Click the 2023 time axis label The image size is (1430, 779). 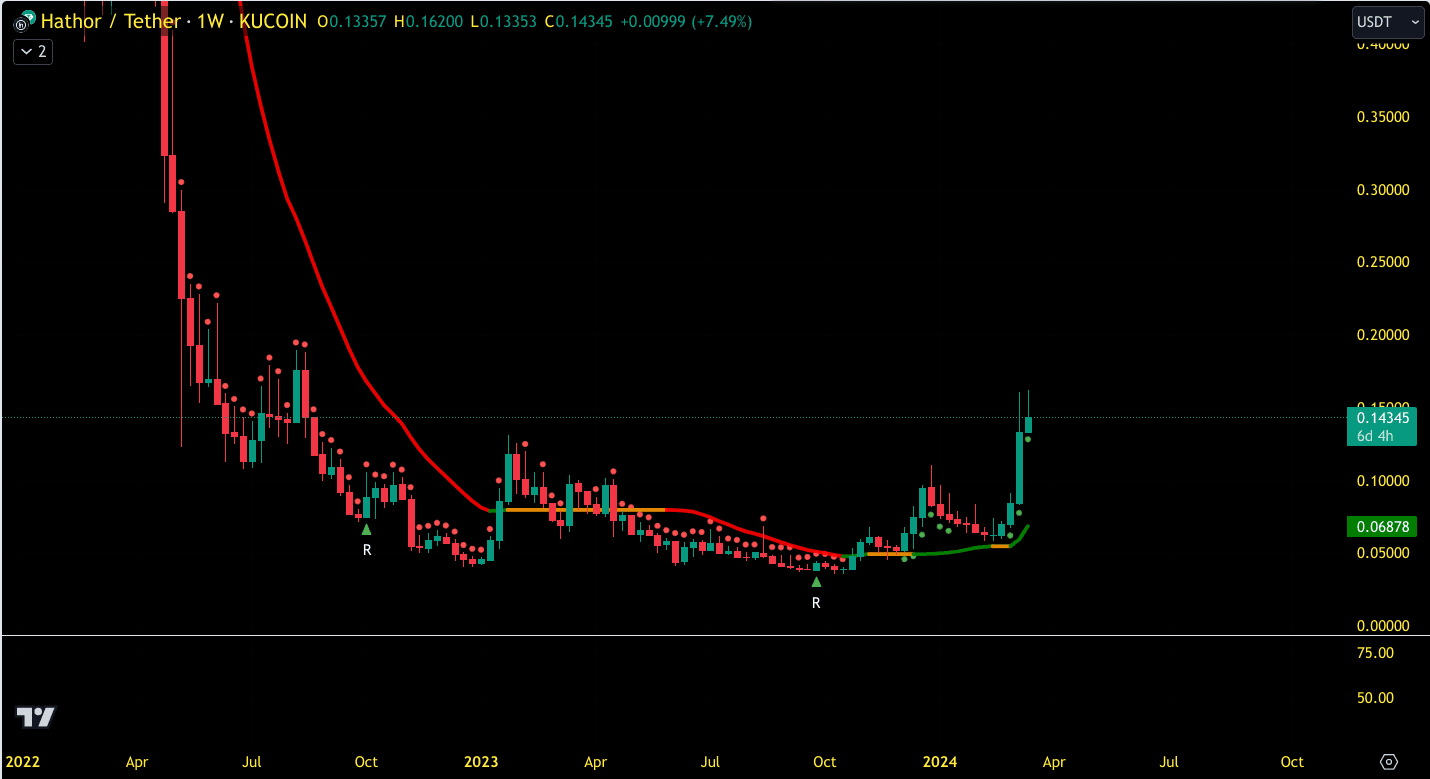tap(481, 762)
